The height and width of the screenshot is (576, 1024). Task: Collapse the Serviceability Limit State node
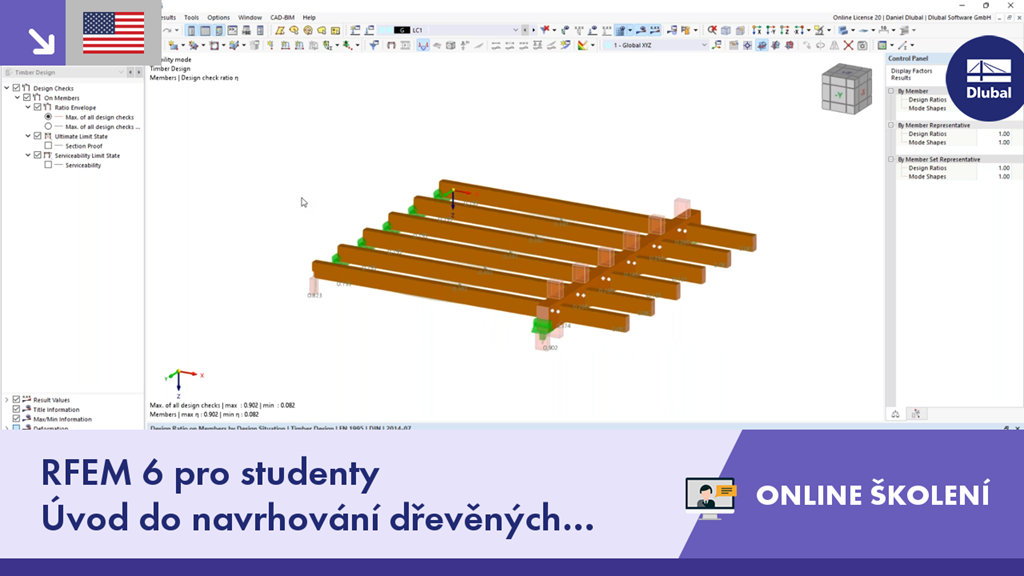tap(28, 155)
